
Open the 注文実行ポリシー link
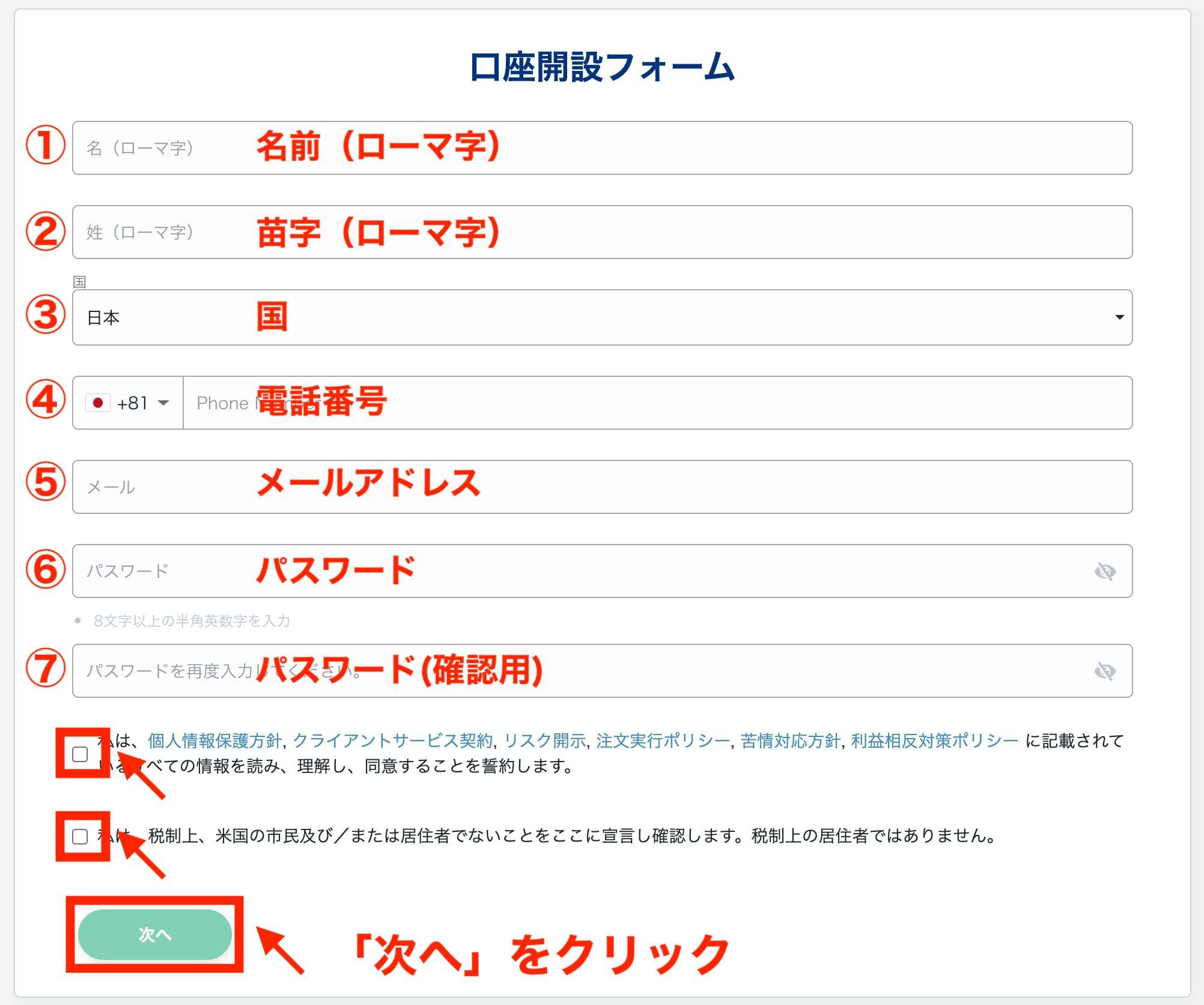pos(662,741)
